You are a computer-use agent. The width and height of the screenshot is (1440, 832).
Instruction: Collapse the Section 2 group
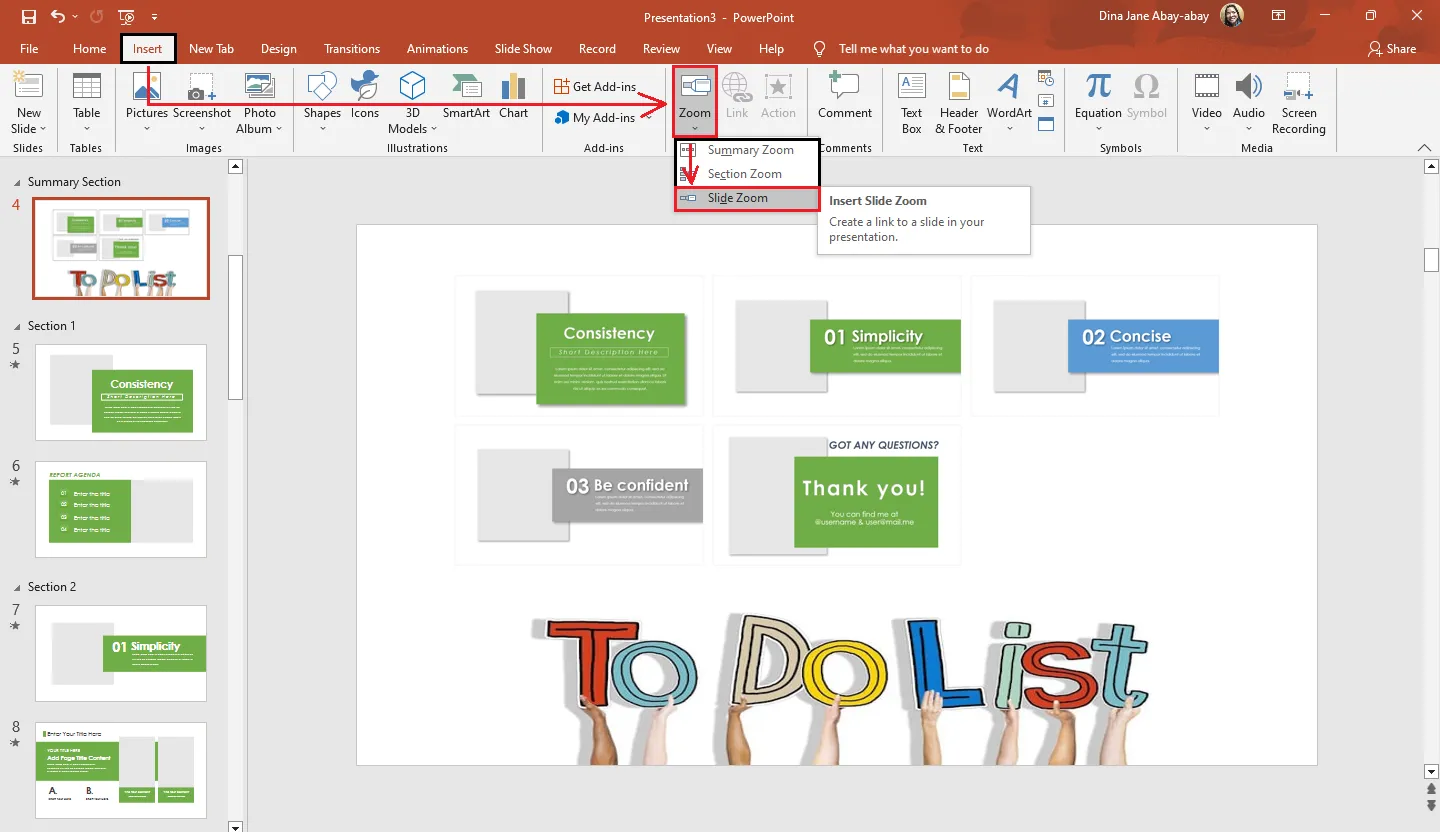click(x=17, y=588)
